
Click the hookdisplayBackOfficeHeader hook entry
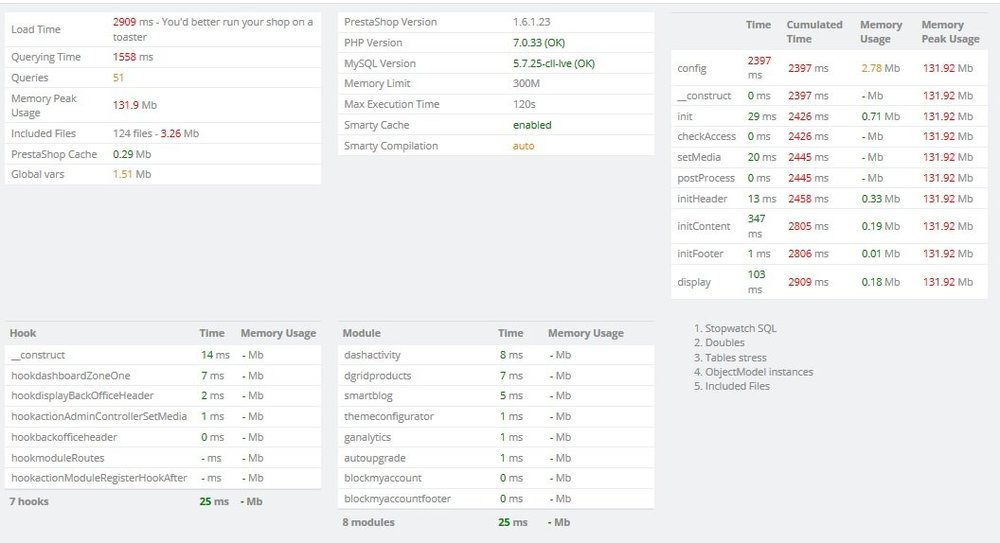[82, 396]
